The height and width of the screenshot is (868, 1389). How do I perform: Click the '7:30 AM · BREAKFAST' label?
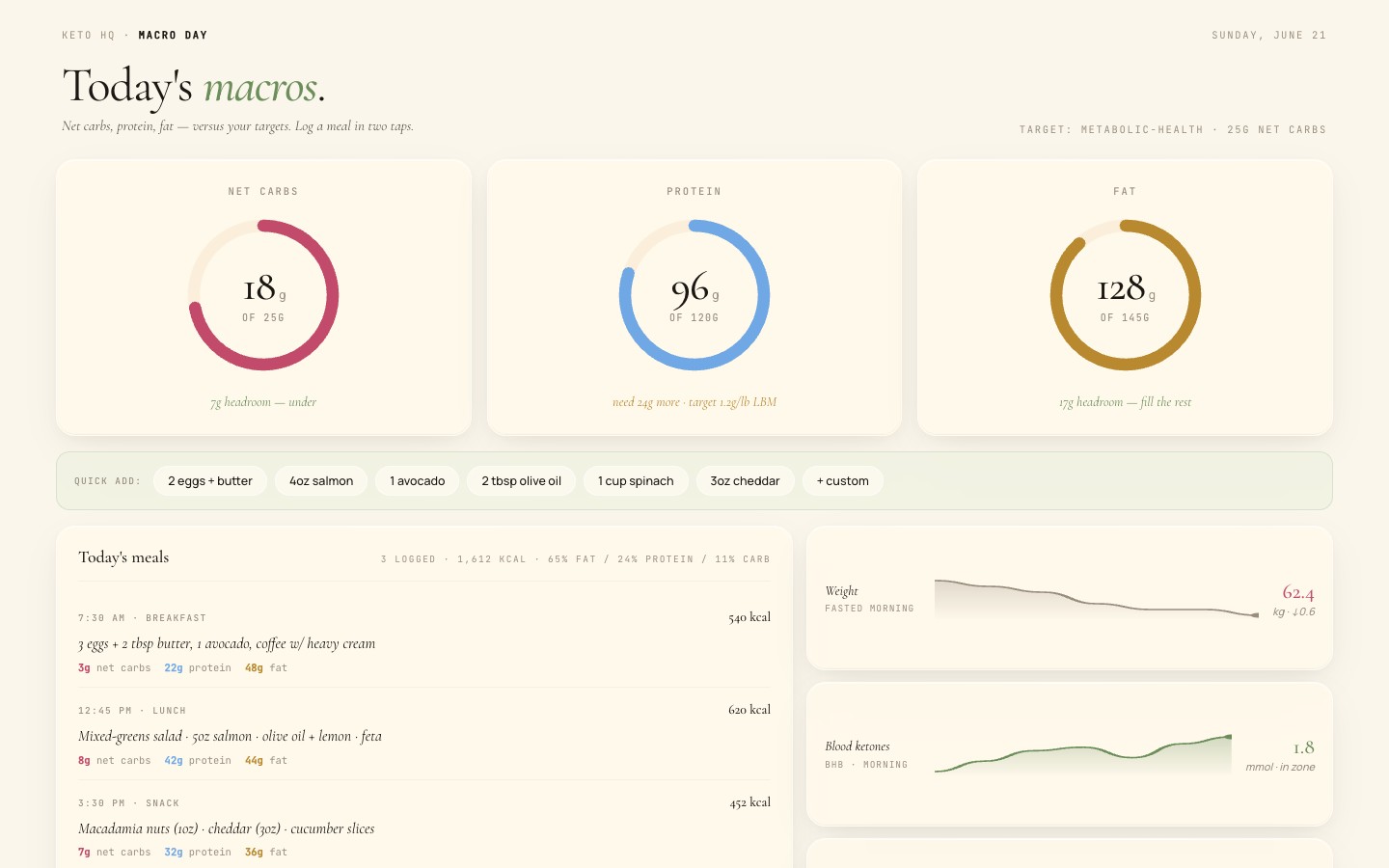tap(143, 618)
